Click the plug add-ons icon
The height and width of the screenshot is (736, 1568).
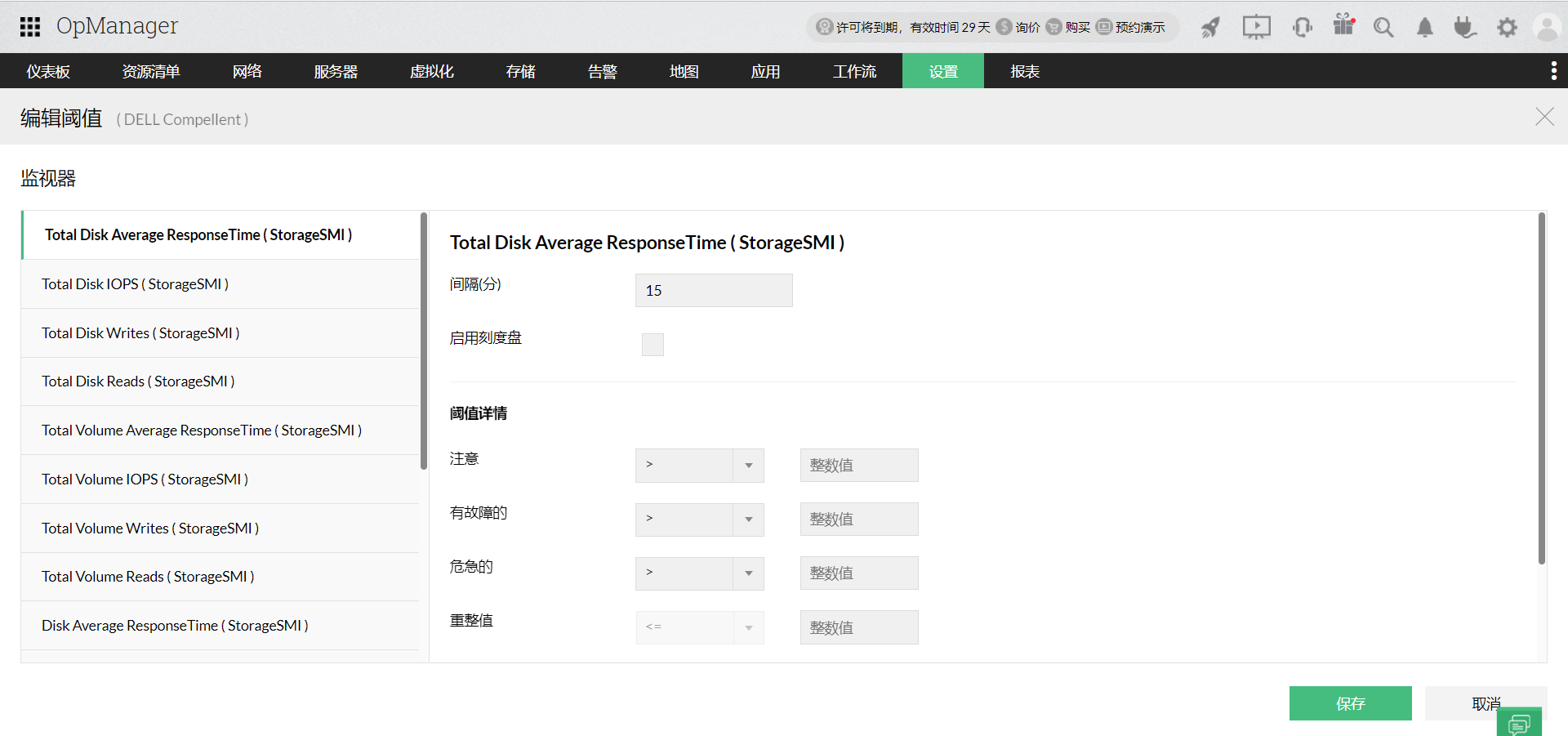[x=1465, y=27]
